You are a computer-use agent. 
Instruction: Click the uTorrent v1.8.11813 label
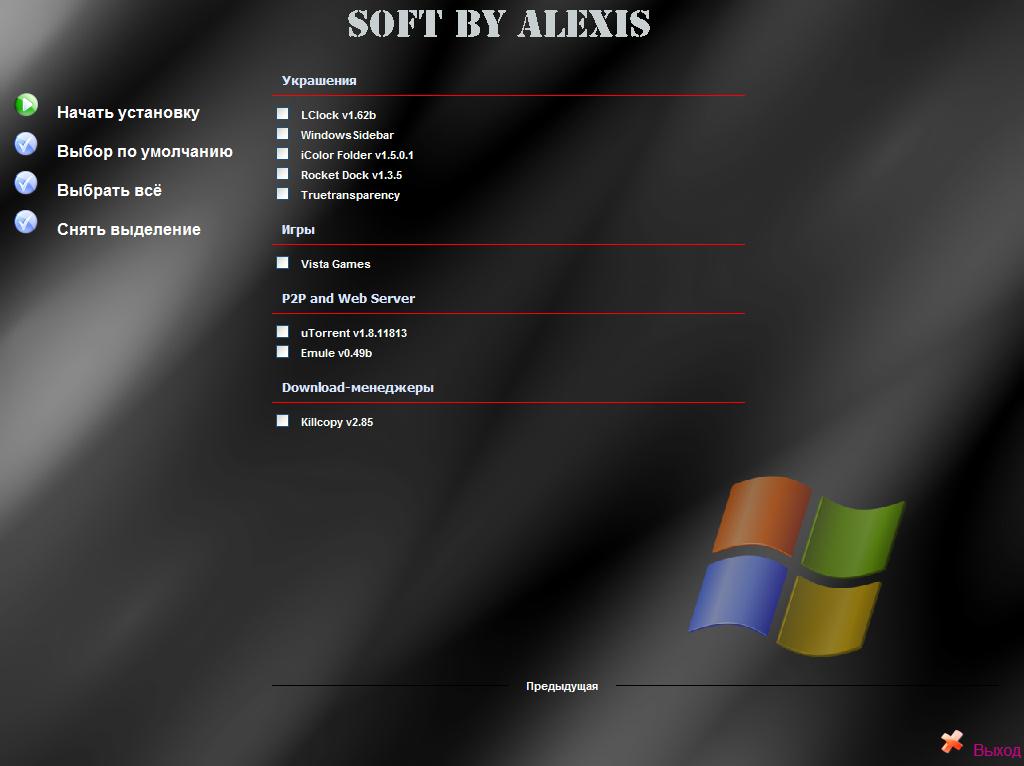353,333
